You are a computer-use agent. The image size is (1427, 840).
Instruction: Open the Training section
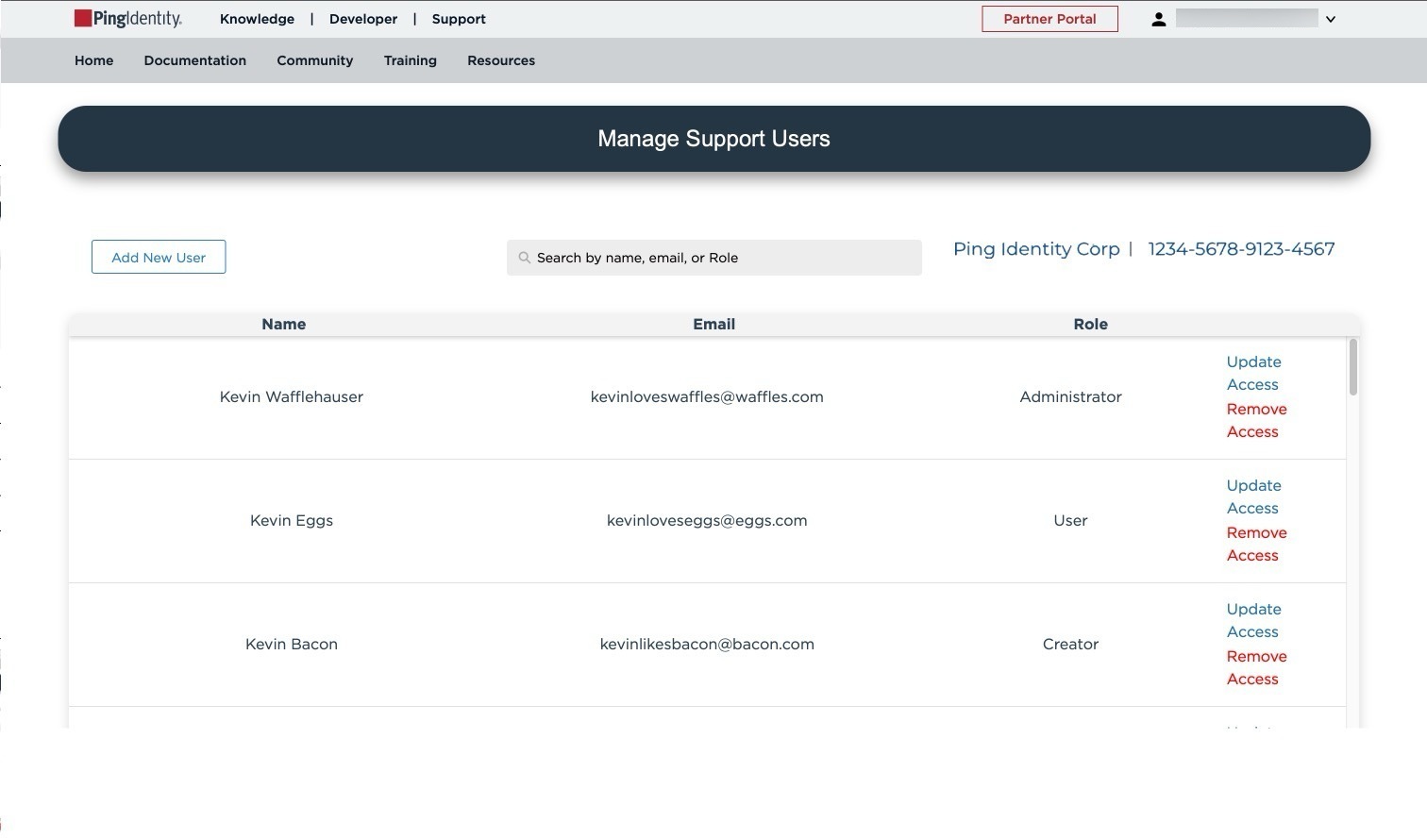[x=411, y=60]
